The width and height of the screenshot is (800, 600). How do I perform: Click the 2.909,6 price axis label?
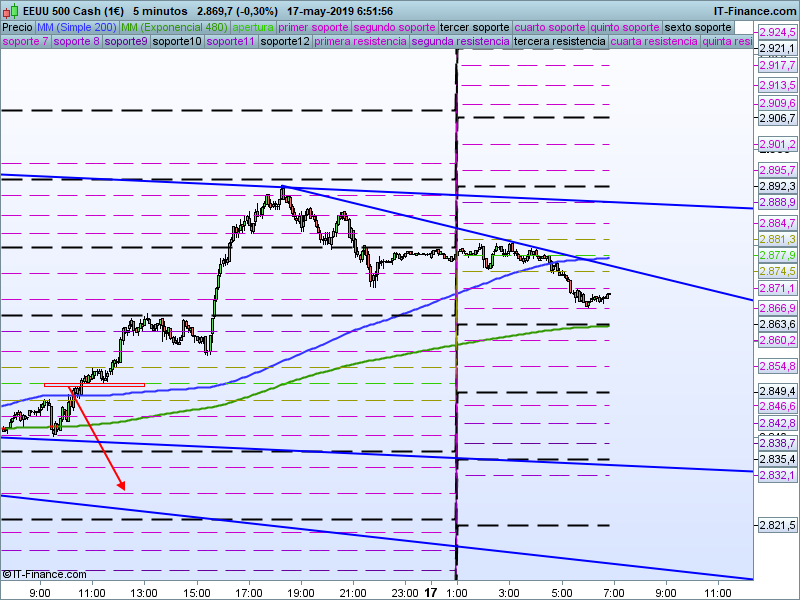click(x=777, y=104)
